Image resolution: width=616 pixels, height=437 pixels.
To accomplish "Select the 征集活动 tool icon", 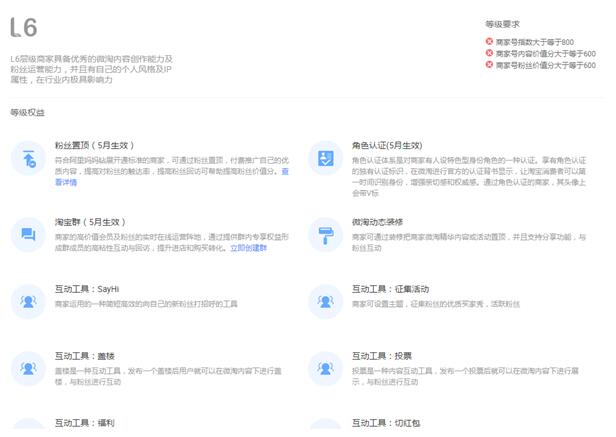I will (x=325, y=299).
